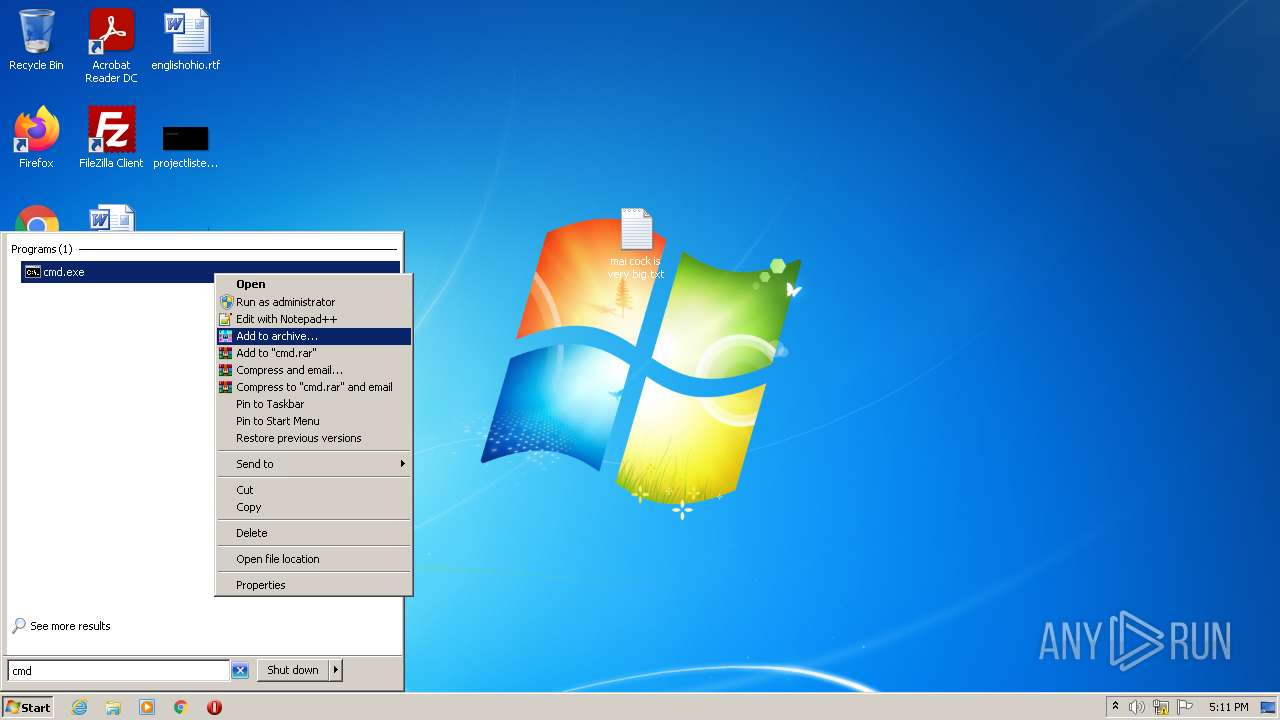1280x720 pixels.
Task: Select the .txt file on desktop wallpaper
Action: [636, 244]
